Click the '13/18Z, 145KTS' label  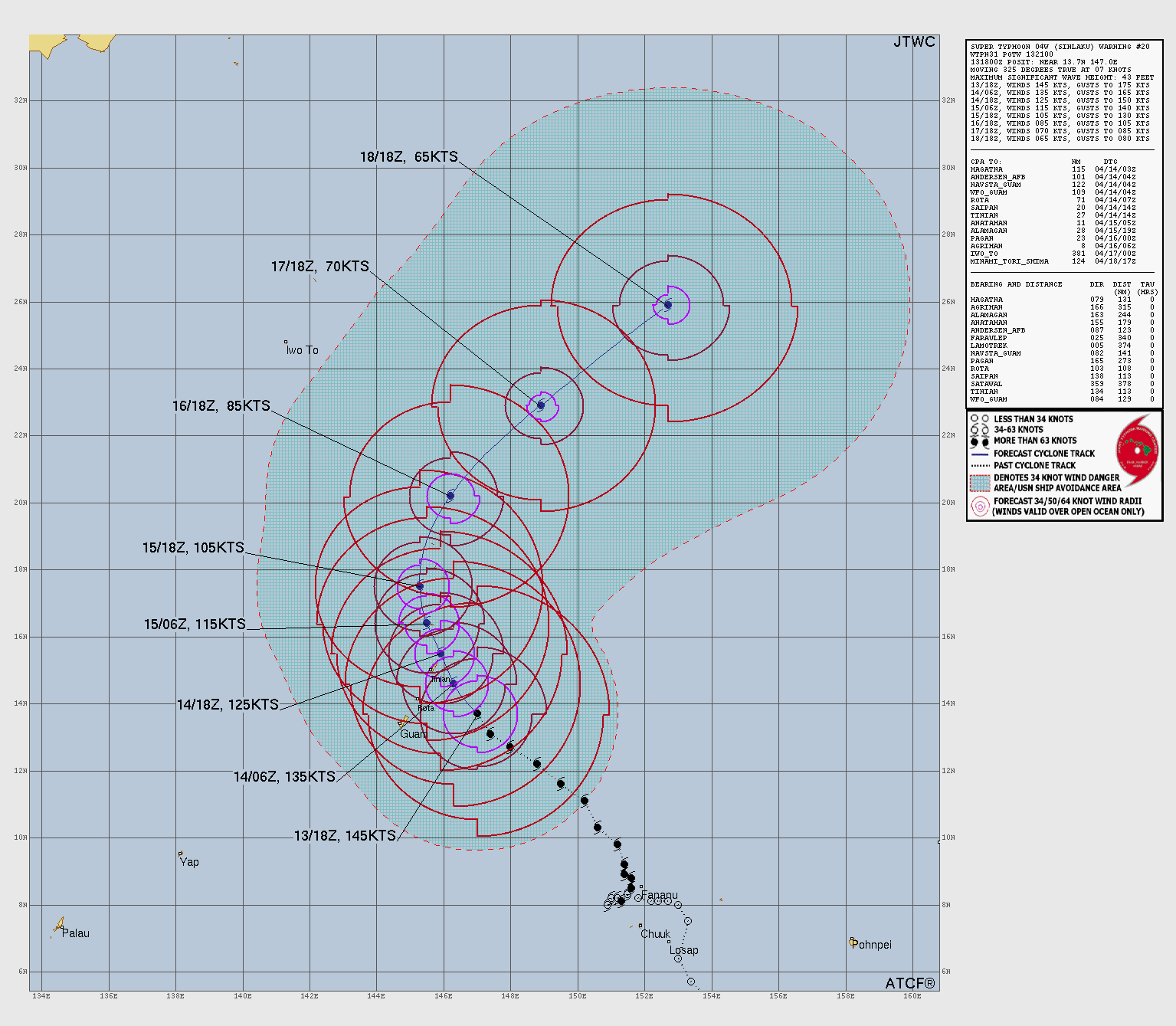click(345, 836)
